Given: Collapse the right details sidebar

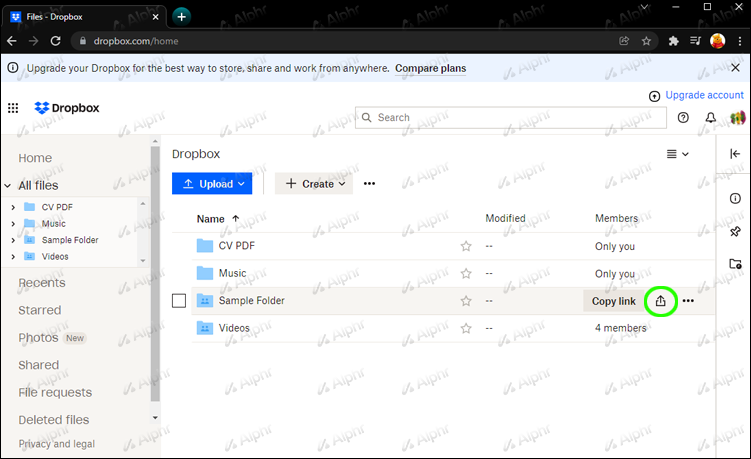Looking at the screenshot, I should (735, 153).
